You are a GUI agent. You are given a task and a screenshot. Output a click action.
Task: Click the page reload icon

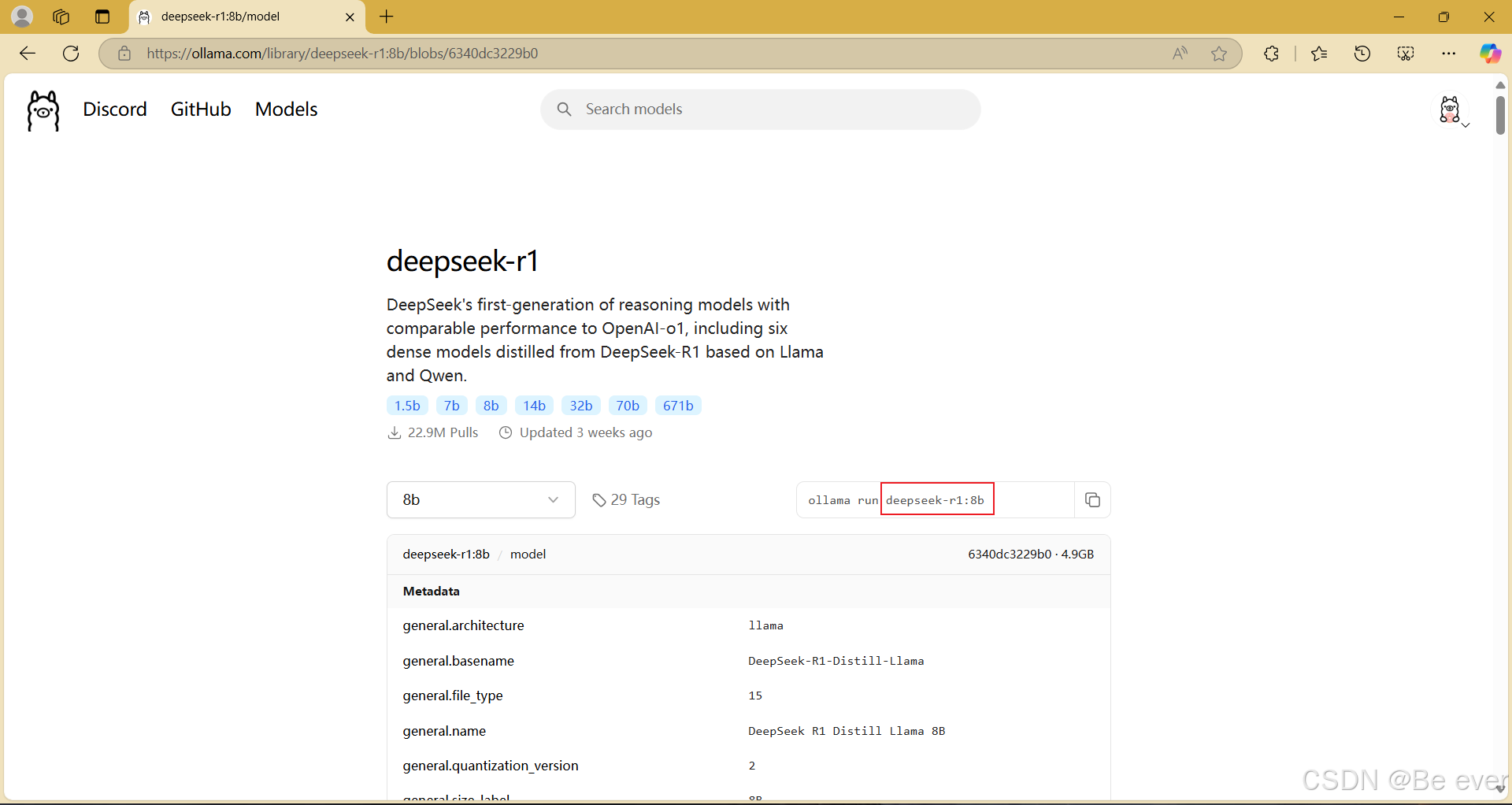click(x=71, y=53)
